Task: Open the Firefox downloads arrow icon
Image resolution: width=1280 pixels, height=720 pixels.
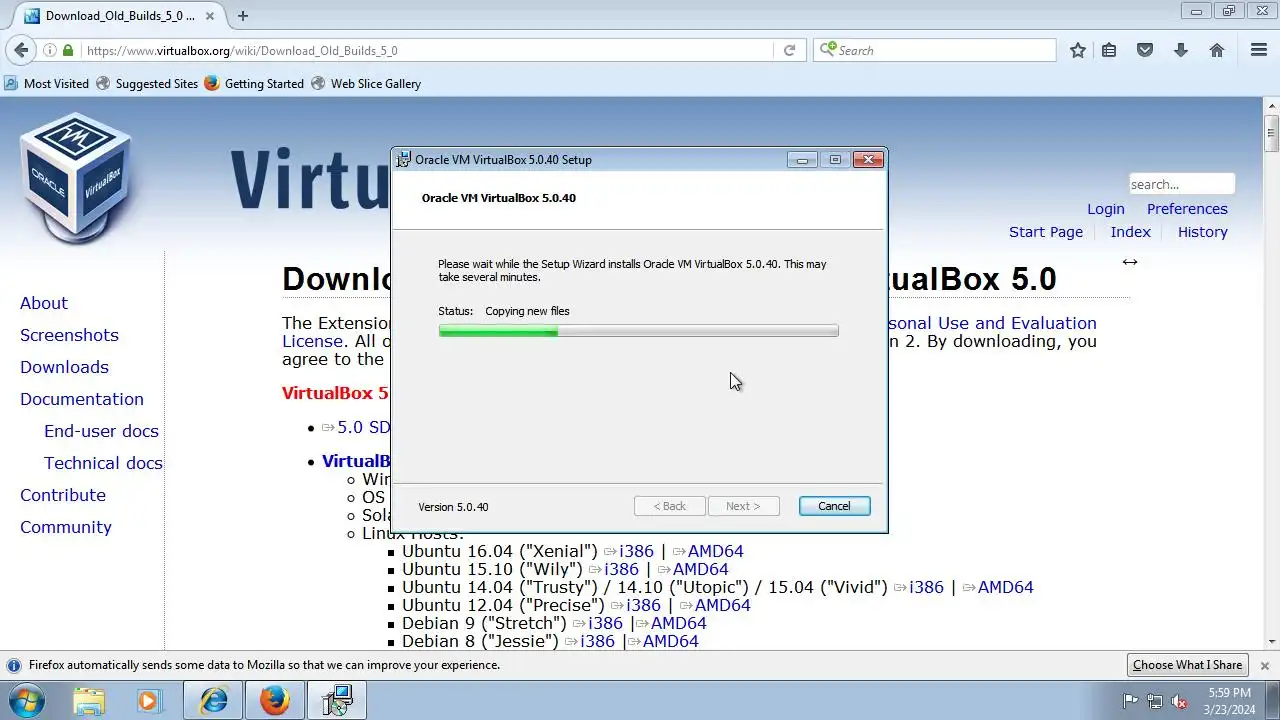Action: tap(1181, 50)
